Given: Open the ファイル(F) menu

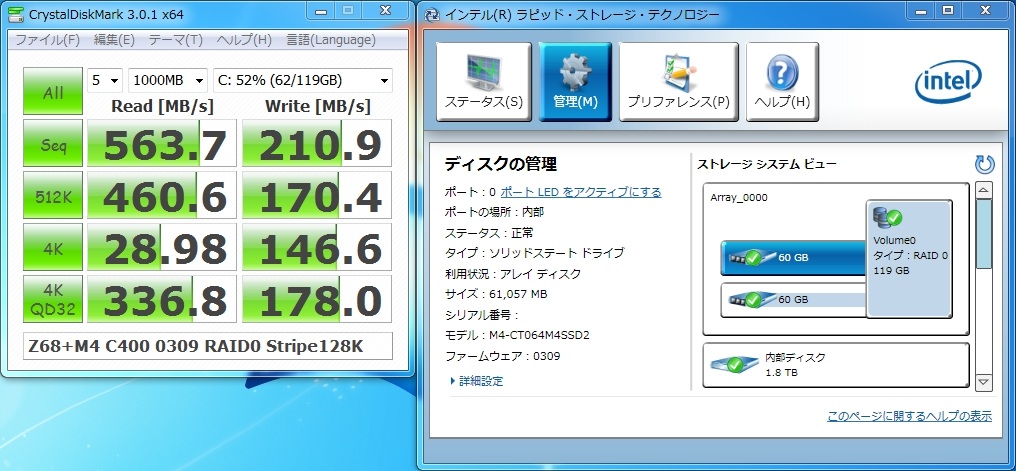Looking at the screenshot, I should tap(47, 40).
